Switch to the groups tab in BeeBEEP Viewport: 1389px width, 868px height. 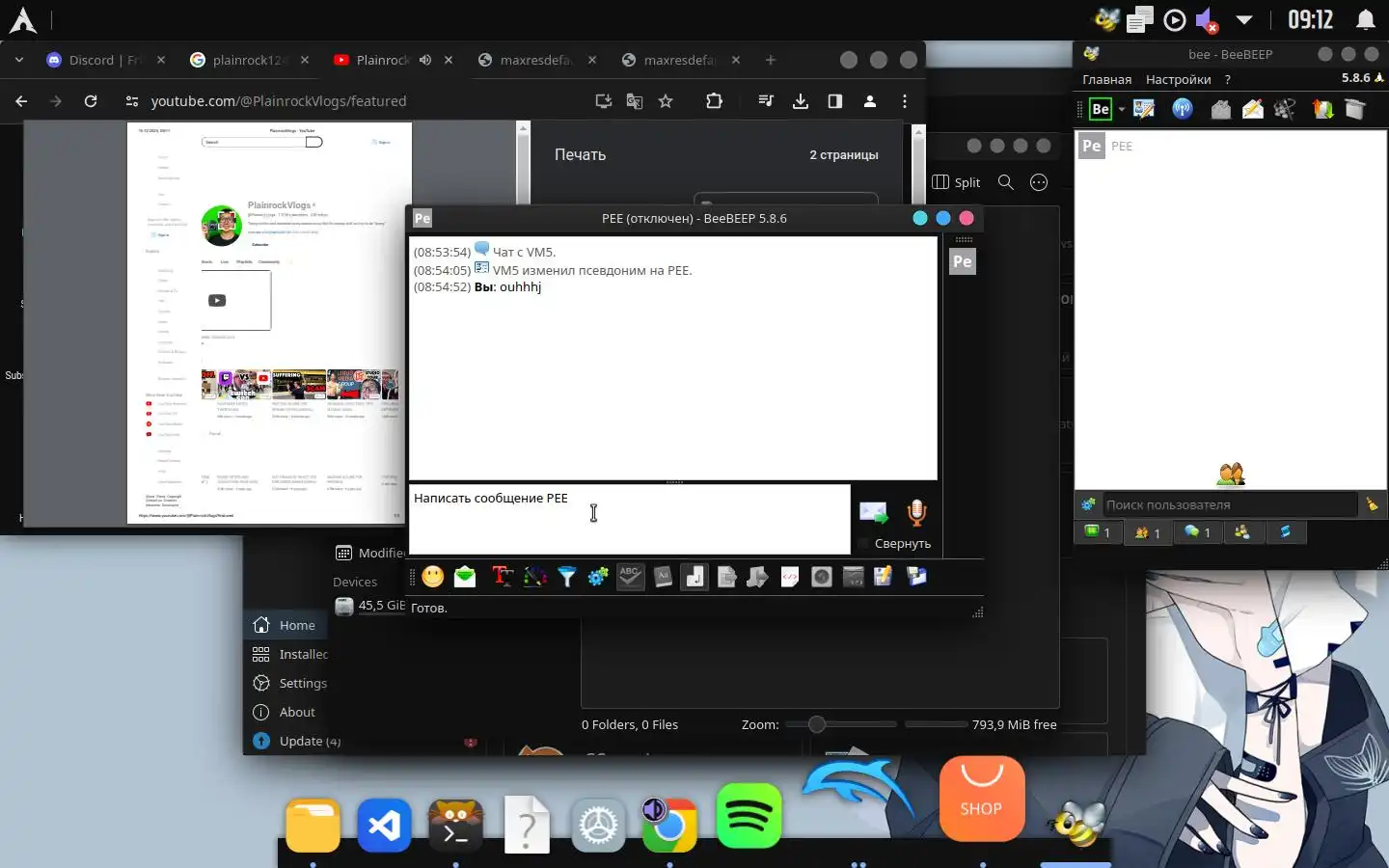pyautogui.click(x=1242, y=531)
